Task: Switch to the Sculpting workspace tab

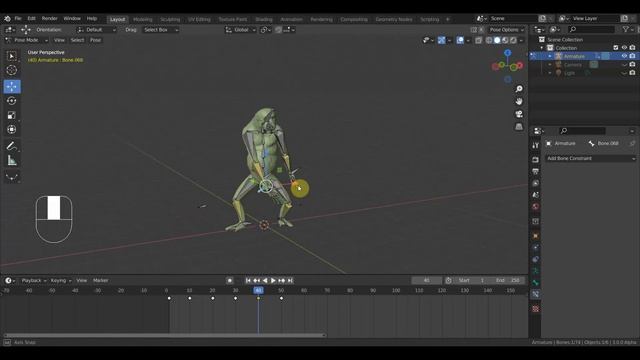Action: [x=170, y=19]
